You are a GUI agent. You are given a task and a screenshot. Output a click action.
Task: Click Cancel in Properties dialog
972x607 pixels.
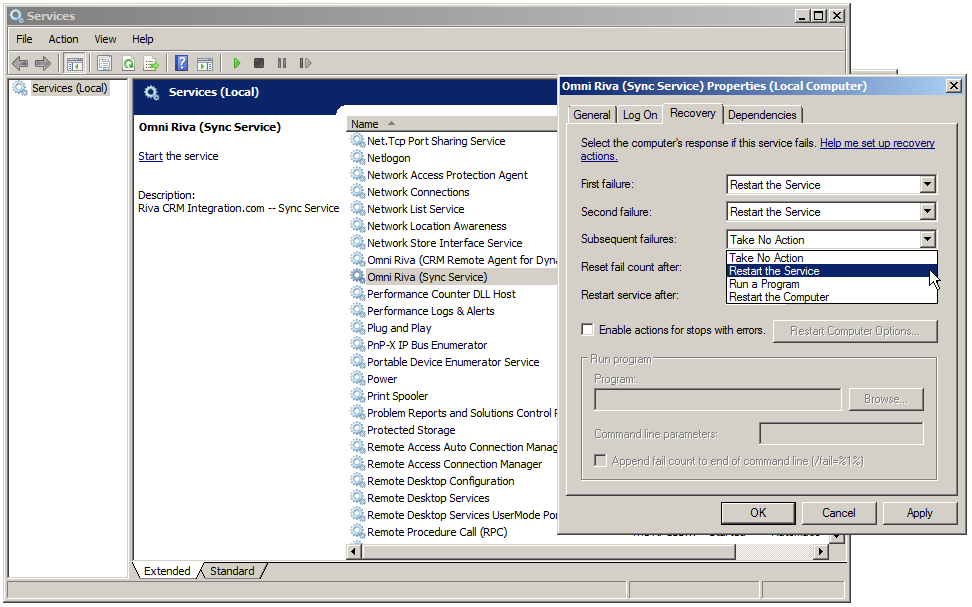[x=839, y=513]
